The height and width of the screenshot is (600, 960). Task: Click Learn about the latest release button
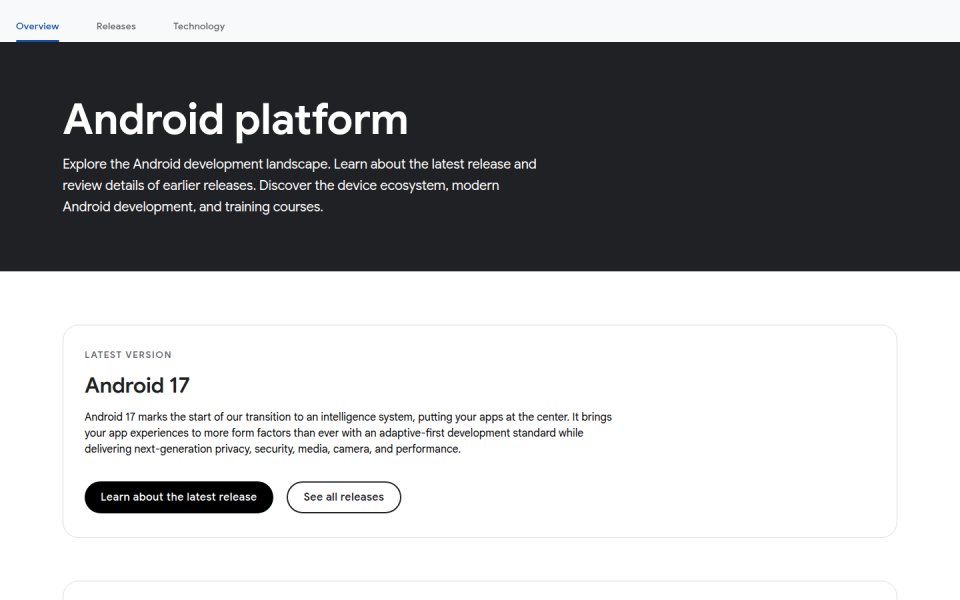179,497
